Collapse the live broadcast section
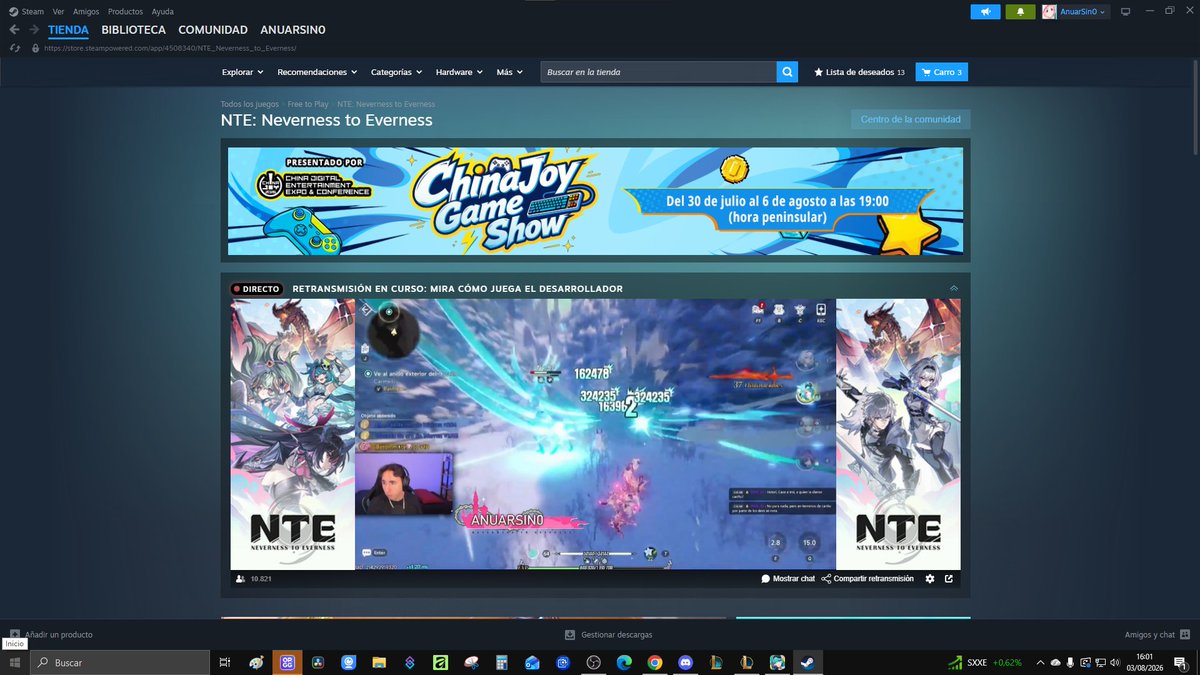 point(954,288)
